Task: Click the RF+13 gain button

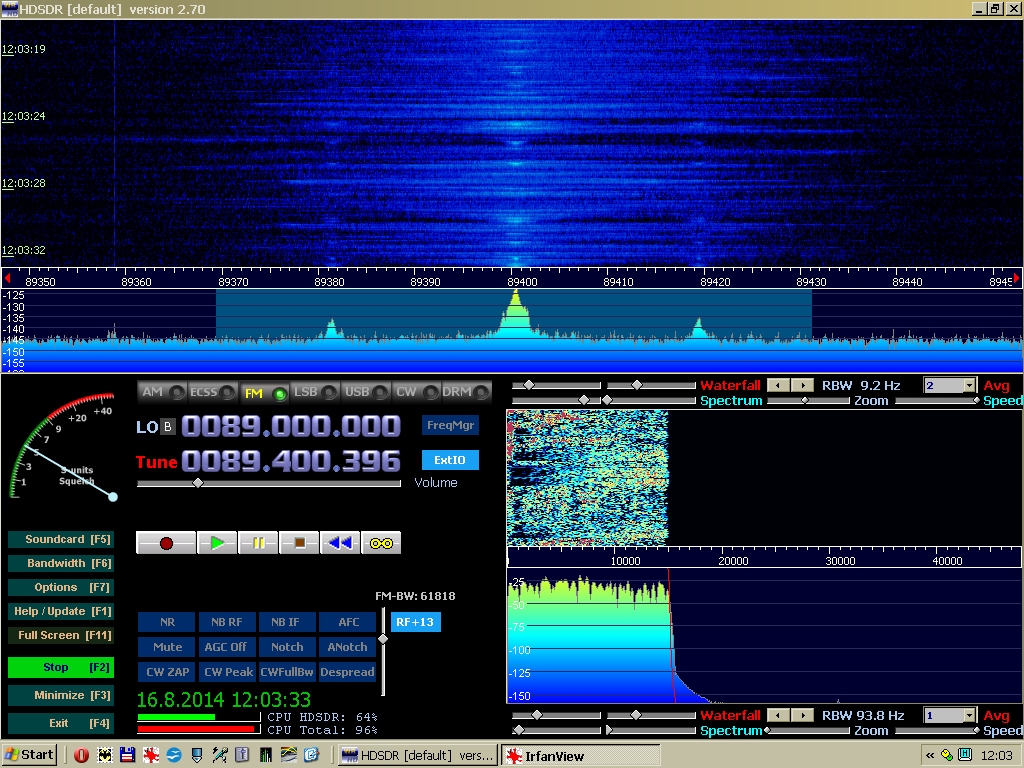Action: click(x=415, y=622)
